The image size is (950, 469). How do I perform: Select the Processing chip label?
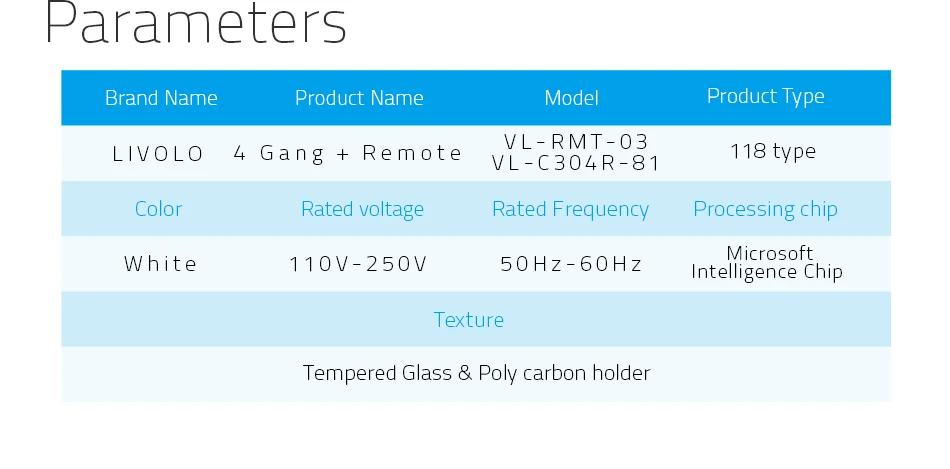click(x=766, y=209)
